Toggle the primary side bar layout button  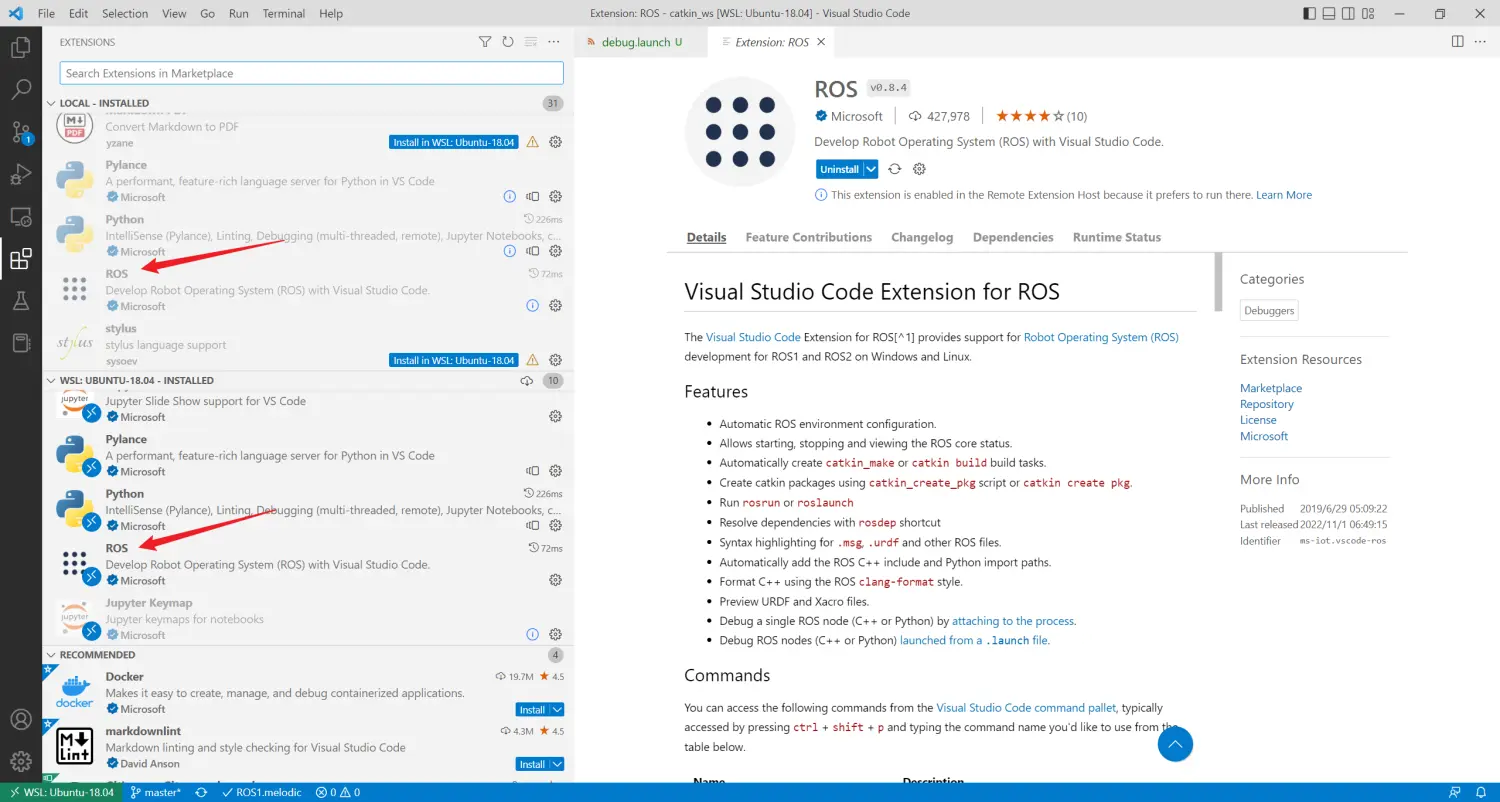[1310, 14]
